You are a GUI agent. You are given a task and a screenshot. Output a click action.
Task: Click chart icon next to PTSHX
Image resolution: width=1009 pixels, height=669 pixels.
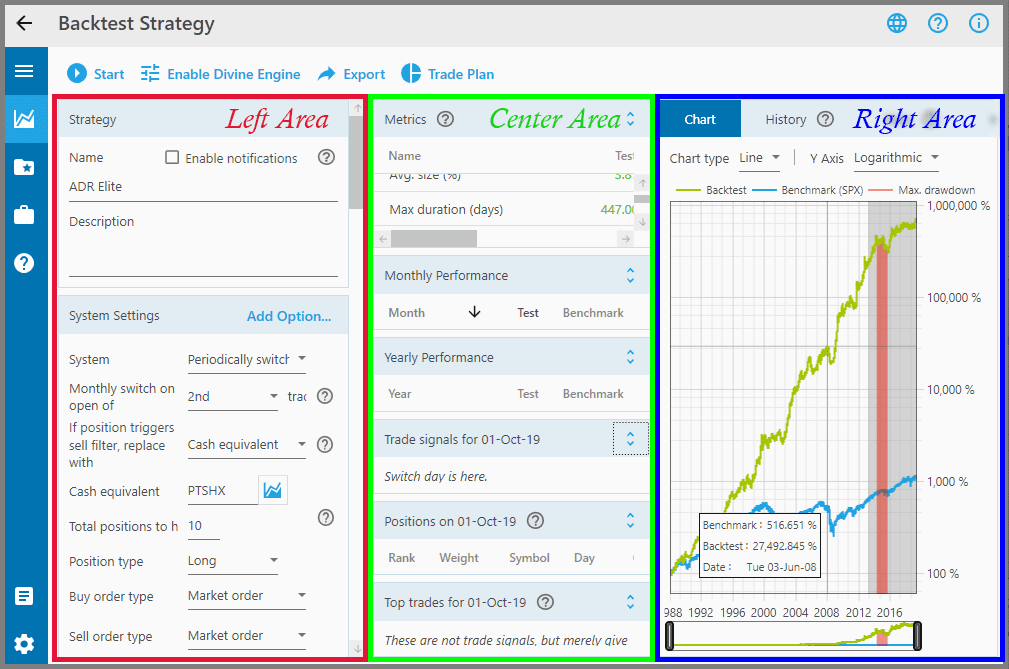tap(272, 491)
